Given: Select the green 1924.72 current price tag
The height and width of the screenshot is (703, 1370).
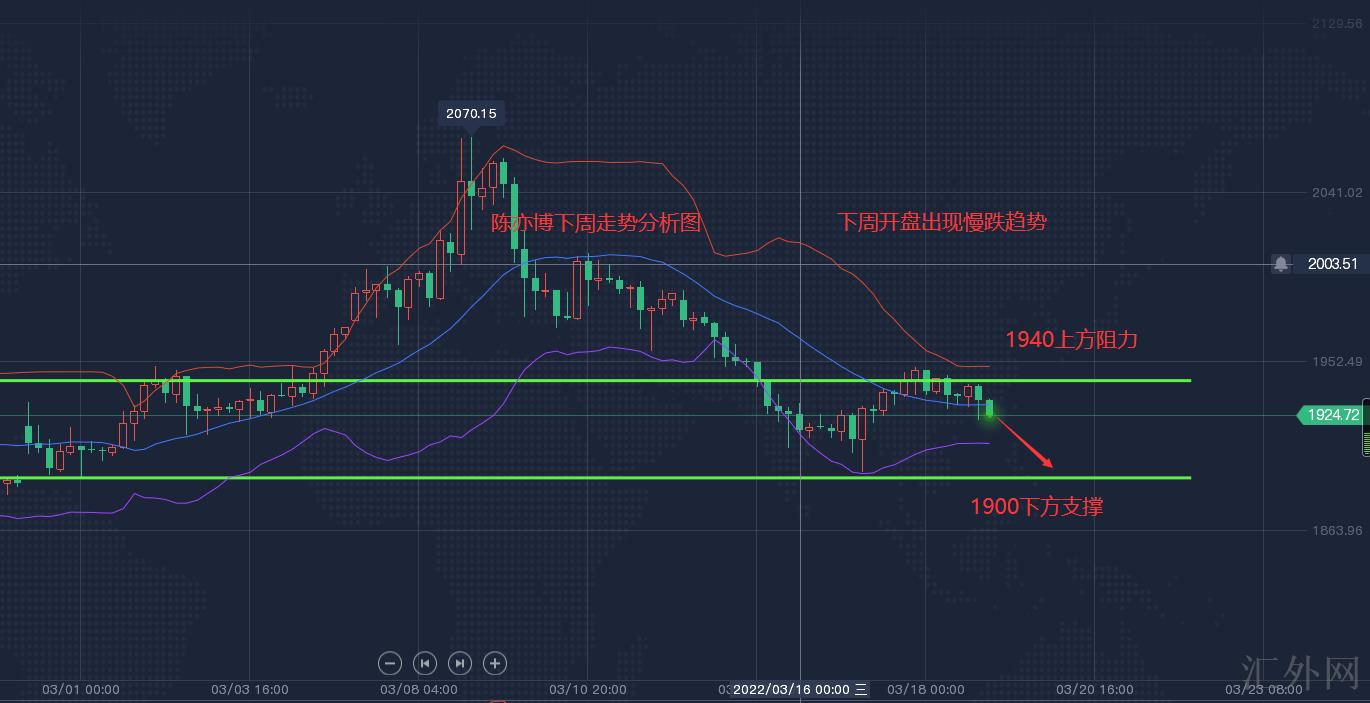Looking at the screenshot, I should pos(1331,414).
